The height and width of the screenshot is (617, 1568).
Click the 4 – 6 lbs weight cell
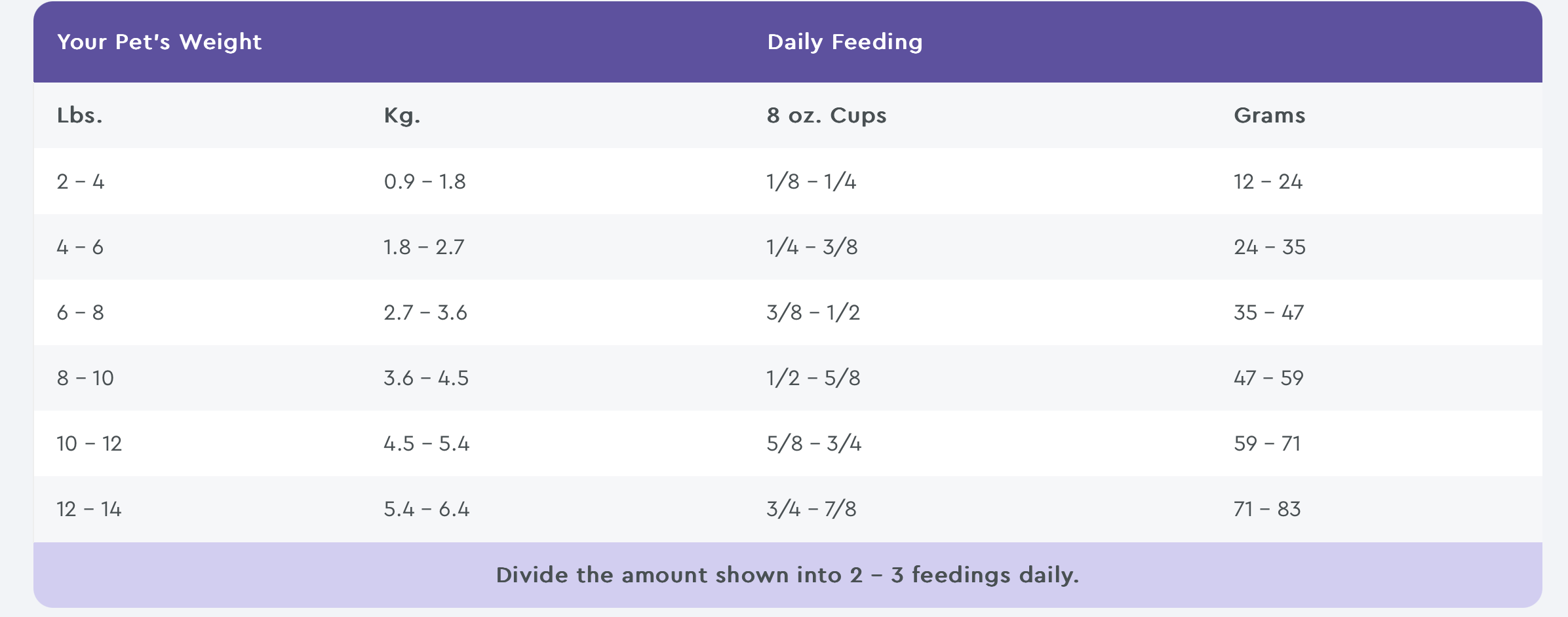pyautogui.click(x=80, y=247)
